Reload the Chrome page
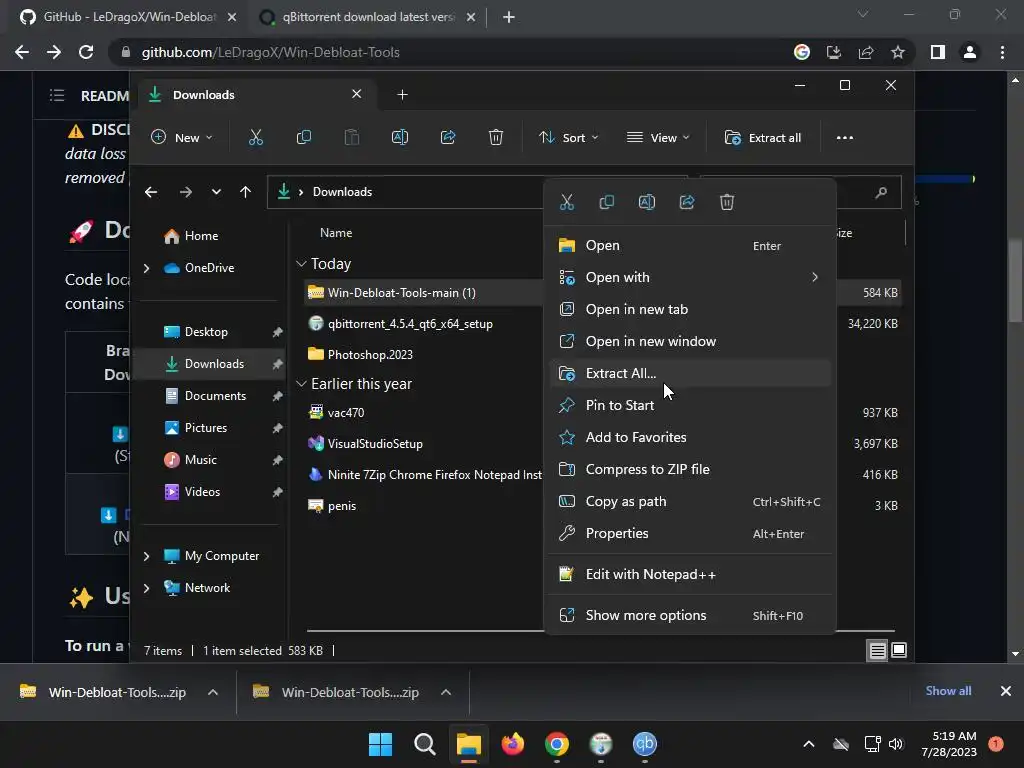The image size is (1024, 768). tap(86, 52)
